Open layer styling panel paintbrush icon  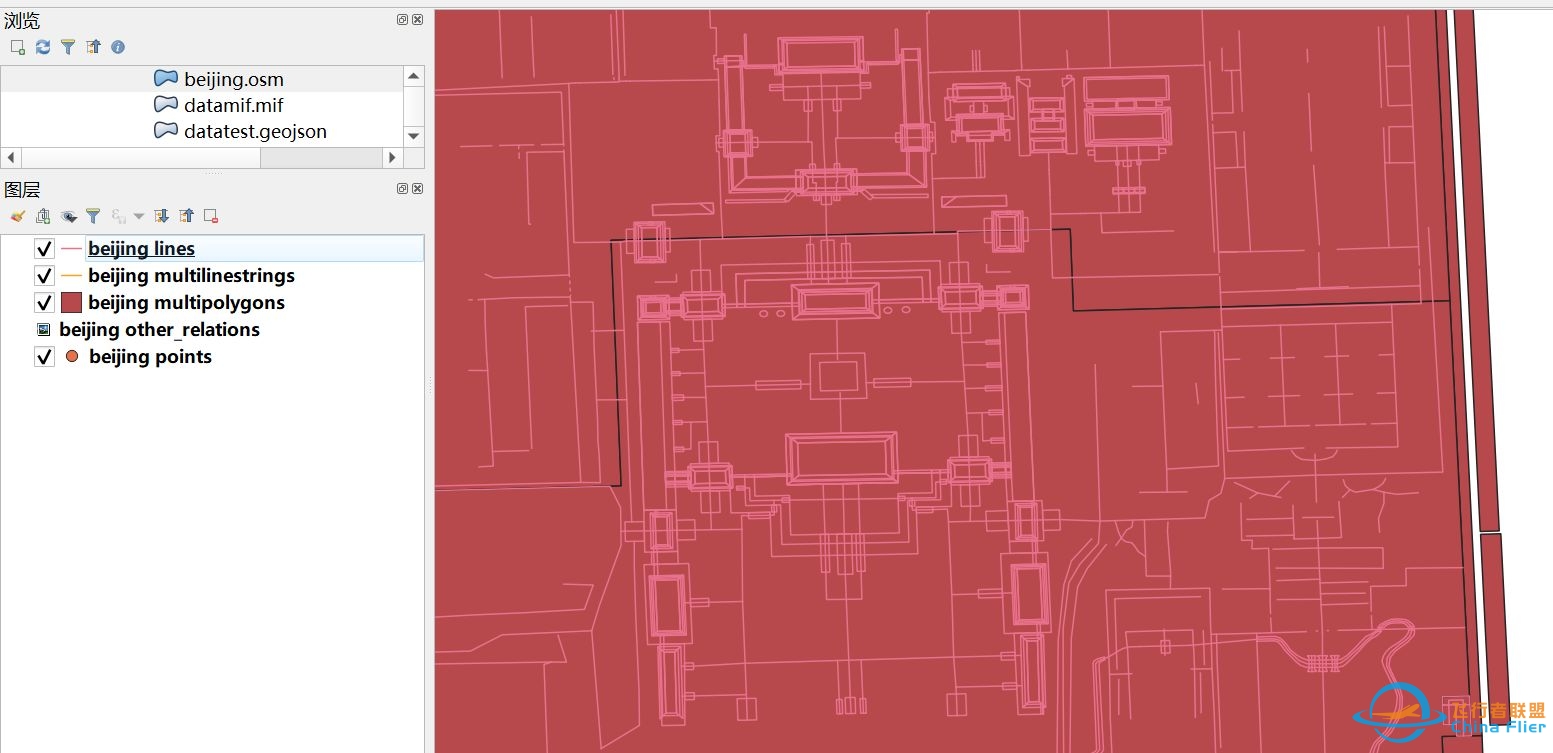(x=17, y=216)
